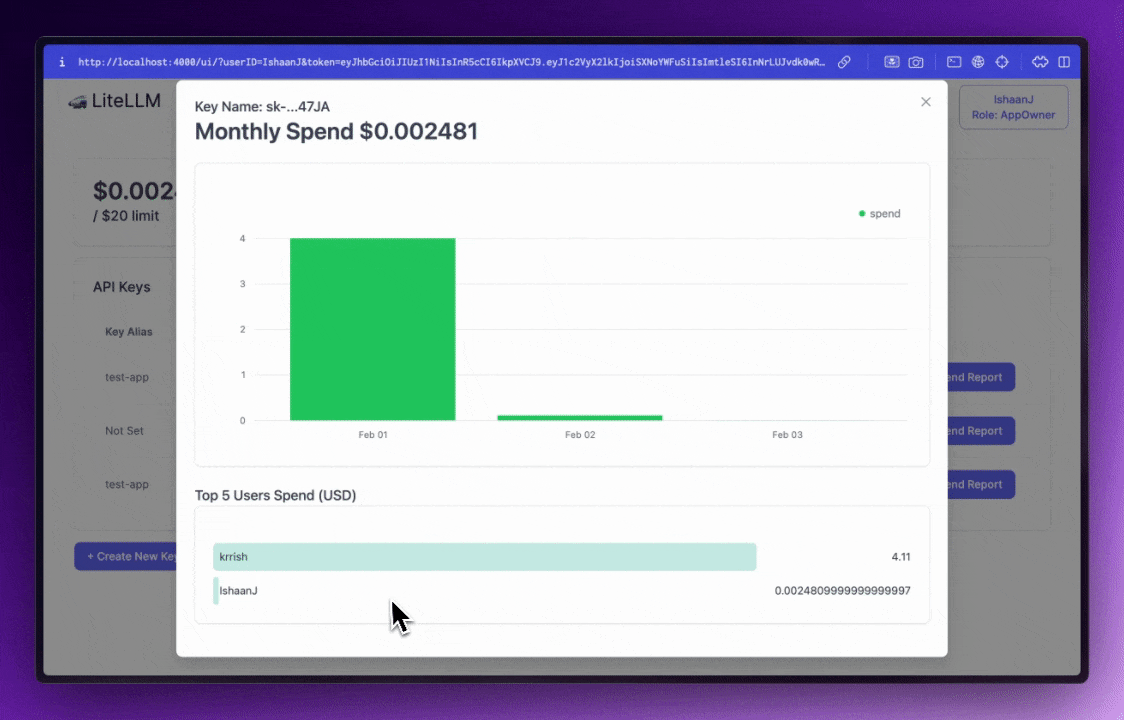Click the globe network icon
Image resolution: width=1124 pixels, height=720 pixels.
pyautogui.click(x=978, y=62)
